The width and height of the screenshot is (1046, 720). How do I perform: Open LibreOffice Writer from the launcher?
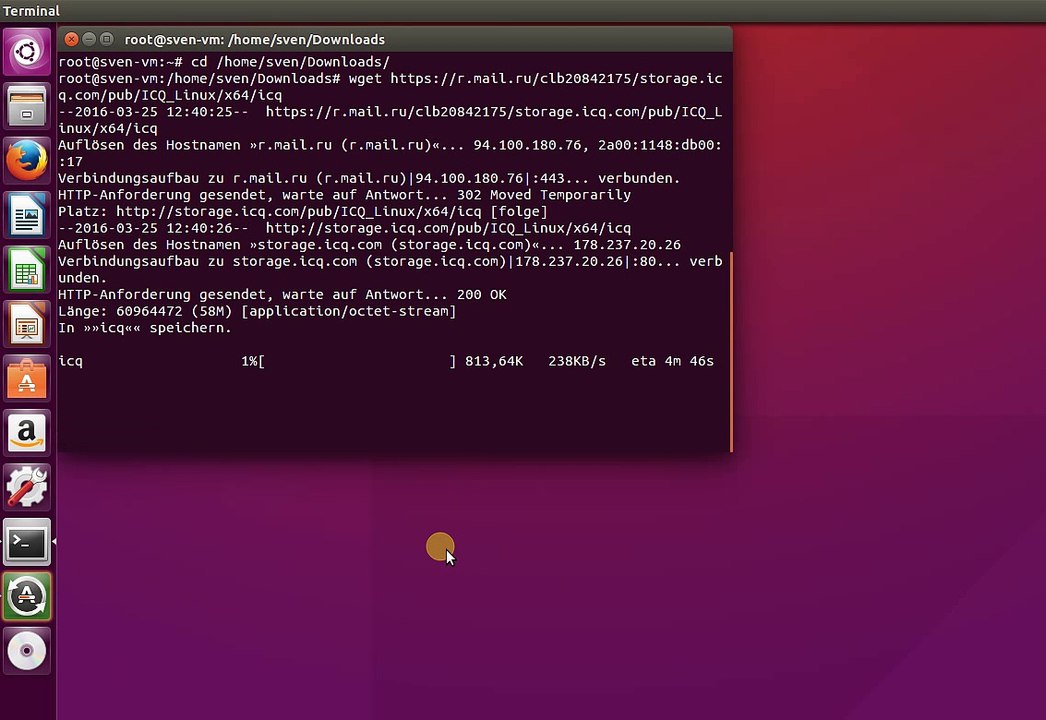click(27, 216)
